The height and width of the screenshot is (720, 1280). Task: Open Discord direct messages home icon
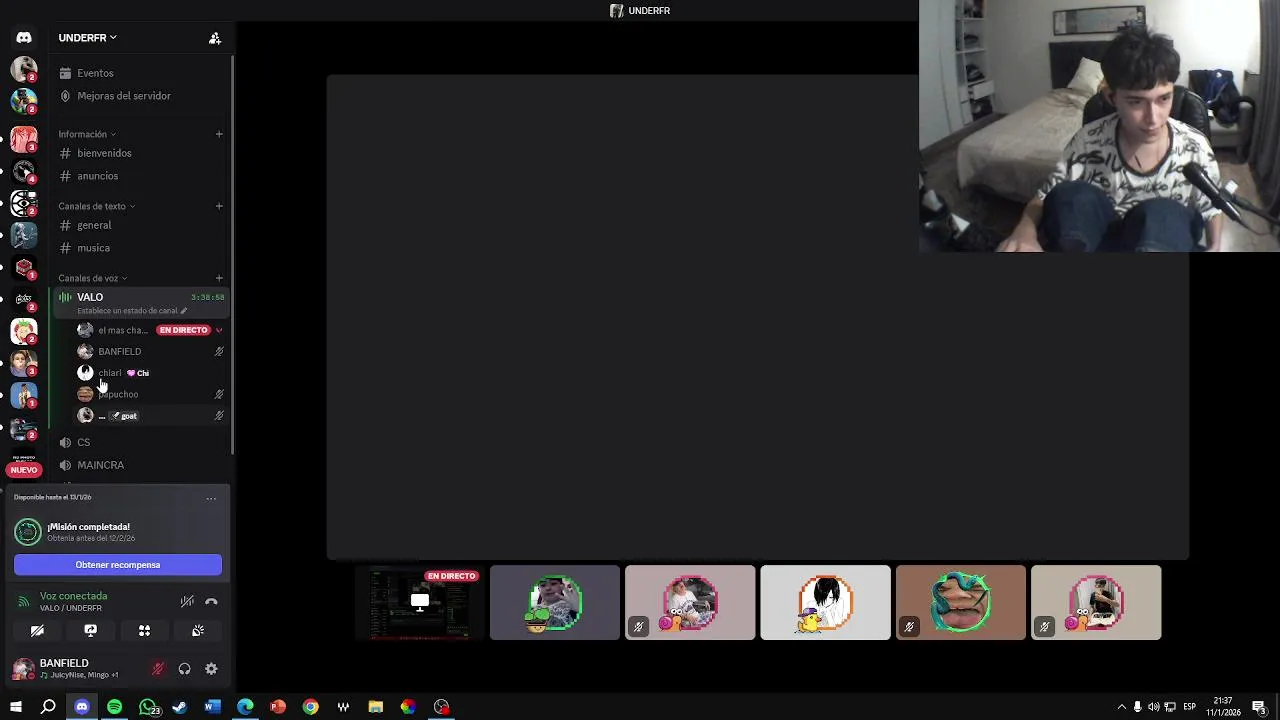coord(24,38)
